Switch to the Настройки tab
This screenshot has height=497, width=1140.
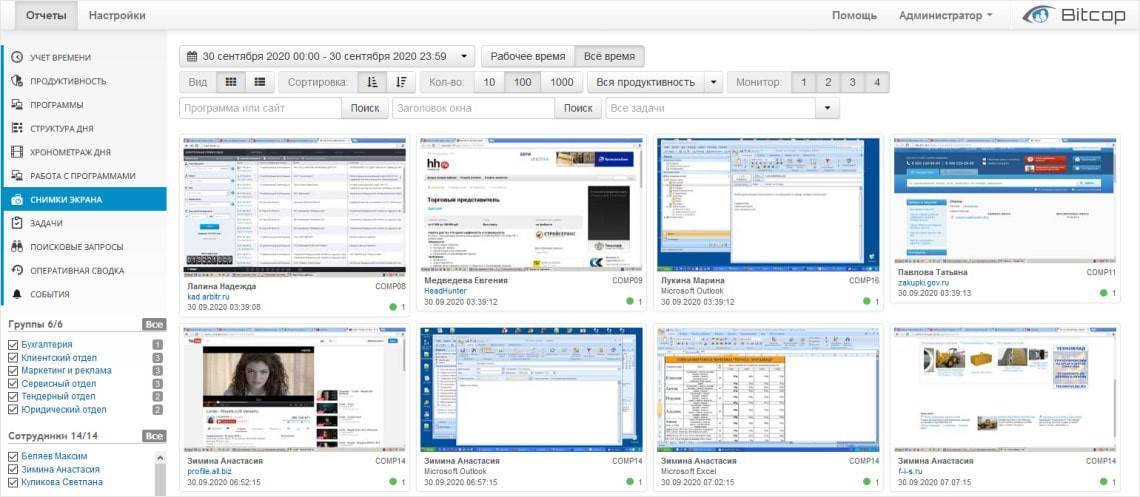click(x=117, y=15)
